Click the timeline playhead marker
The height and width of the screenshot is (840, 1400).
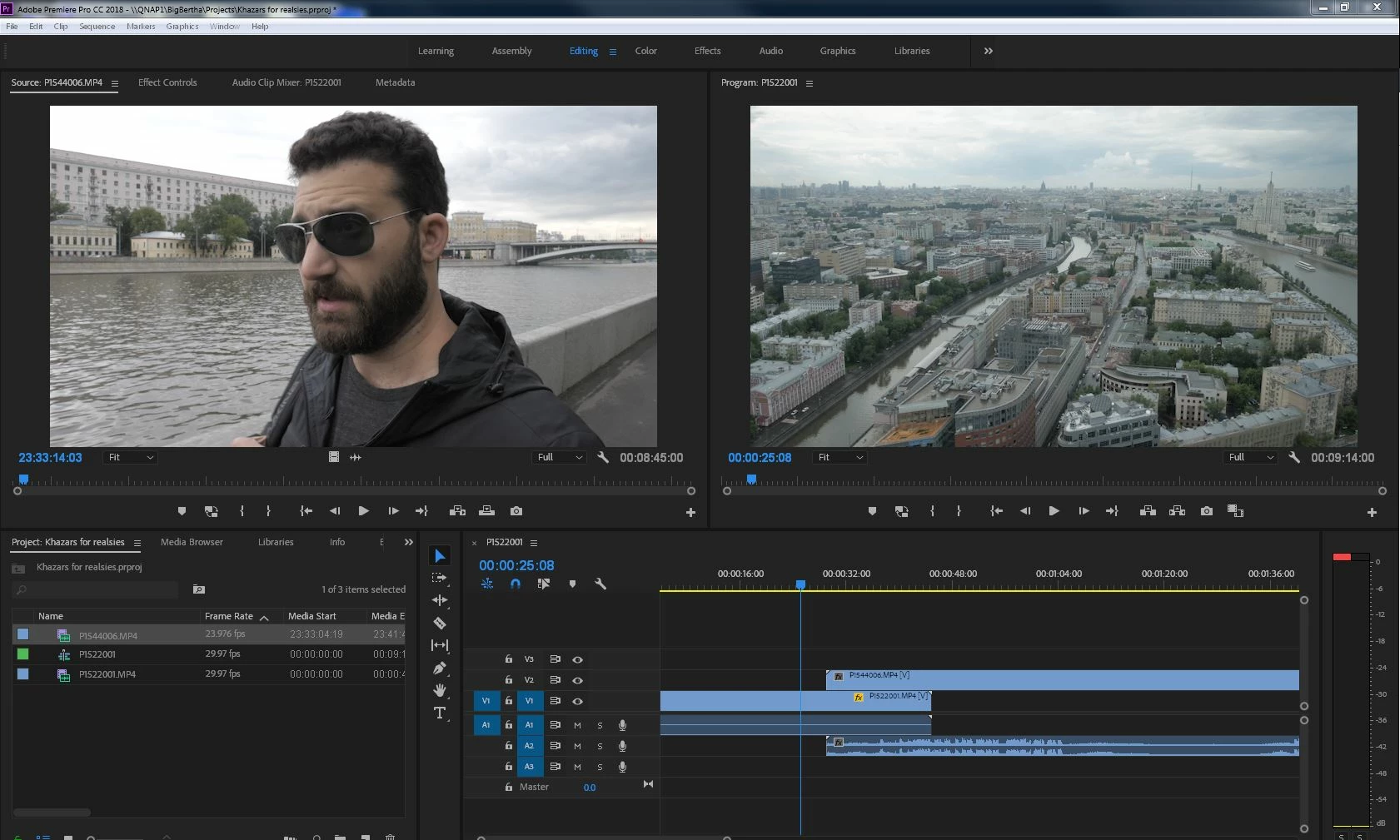[x=800, y=584]
